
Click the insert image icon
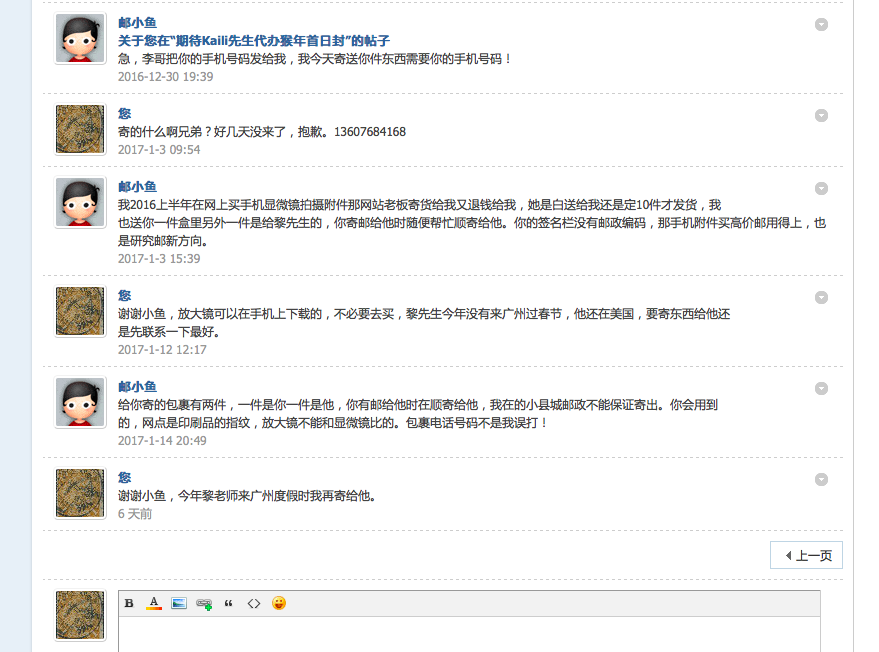pos(179,603)
